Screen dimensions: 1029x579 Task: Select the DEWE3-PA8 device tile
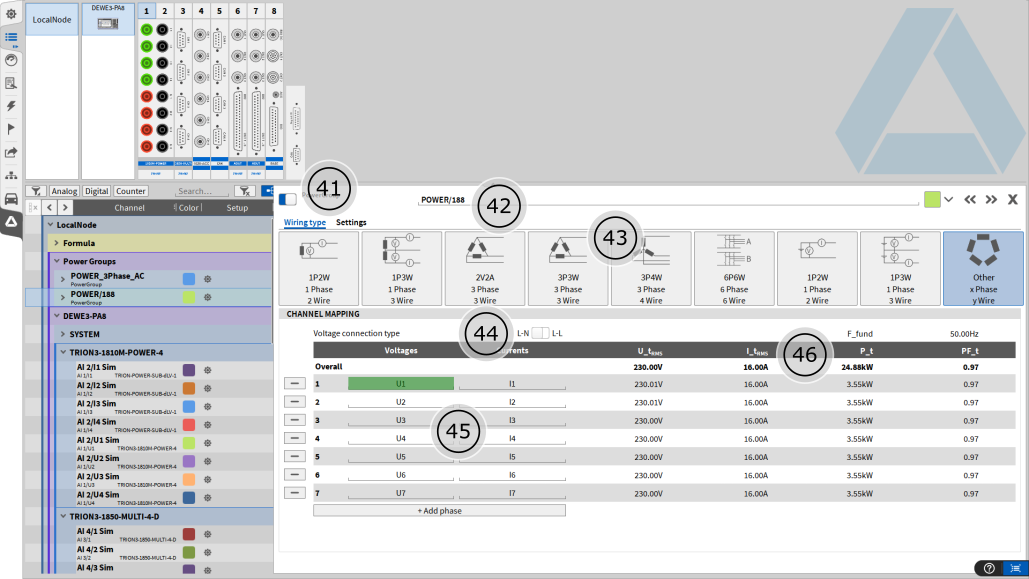108,20
